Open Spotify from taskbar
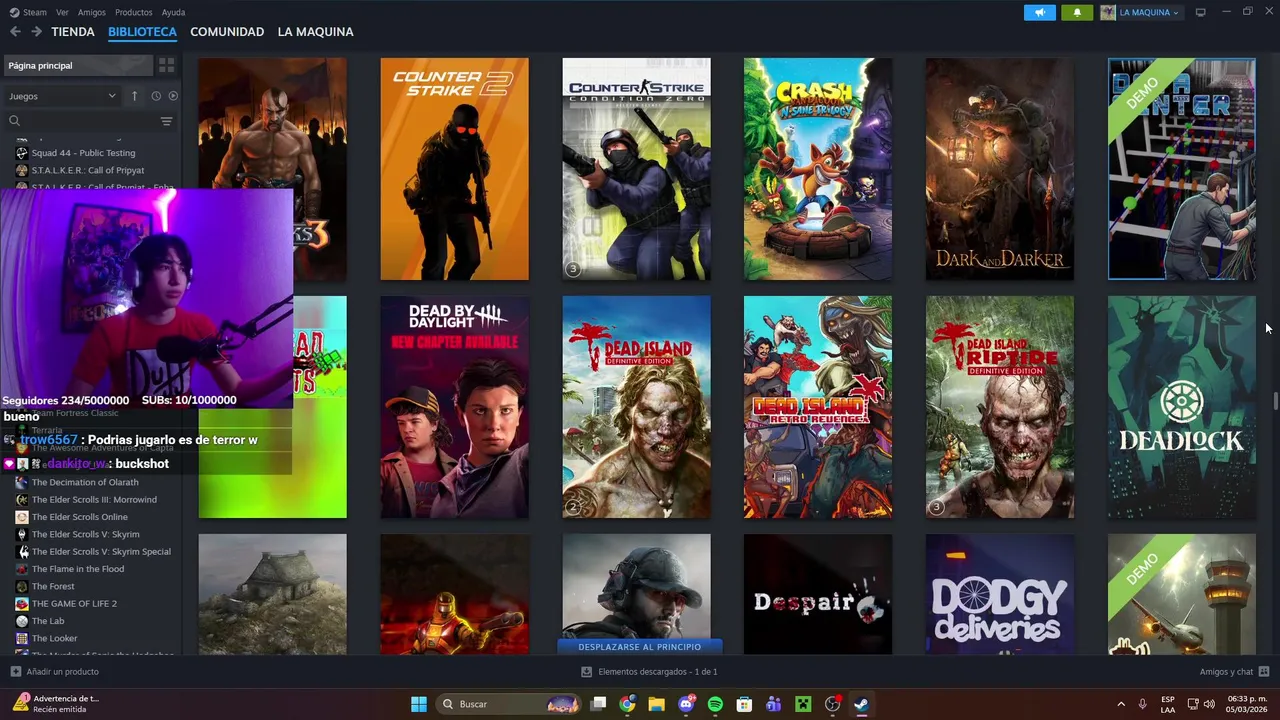Viewport: 1280px width, 720px height. click(x=715, y=704)
